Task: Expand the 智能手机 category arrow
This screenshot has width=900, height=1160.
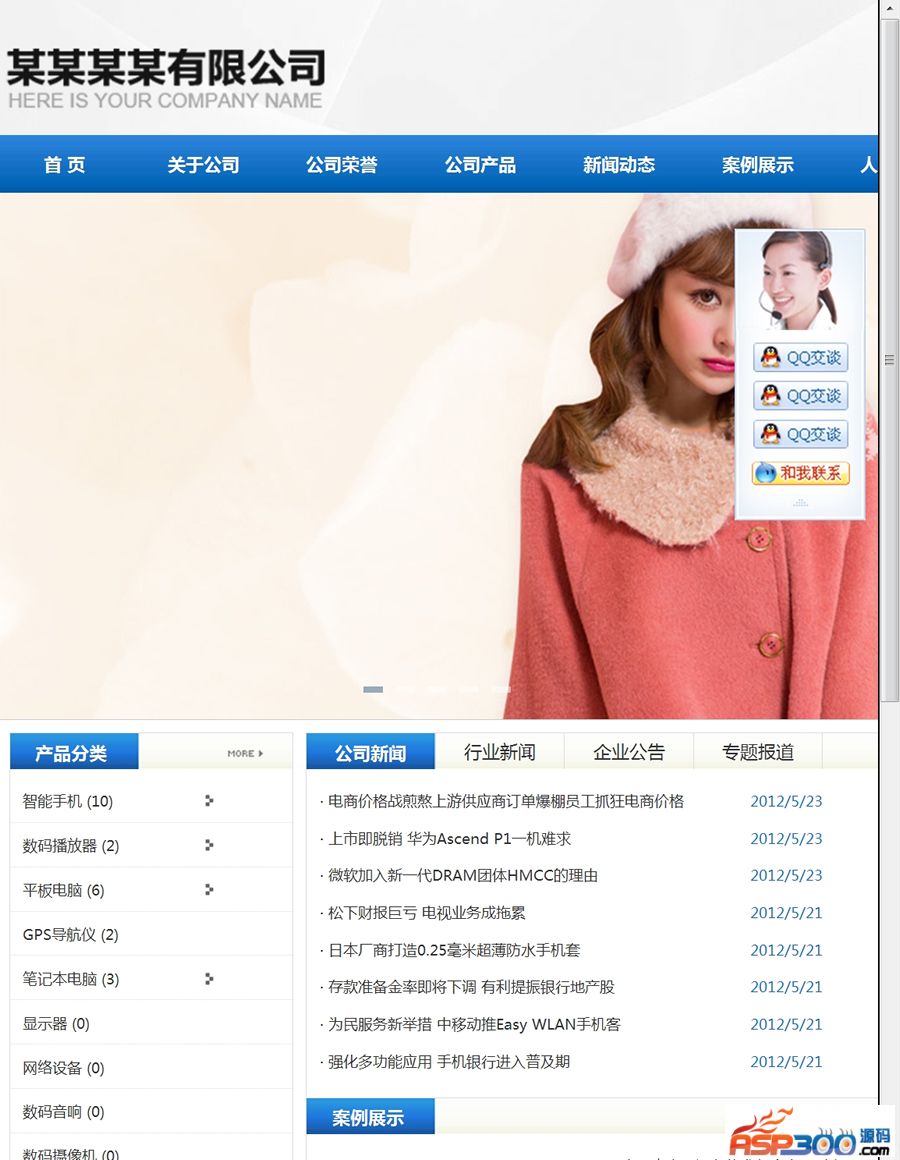Action: click(208, 800)
